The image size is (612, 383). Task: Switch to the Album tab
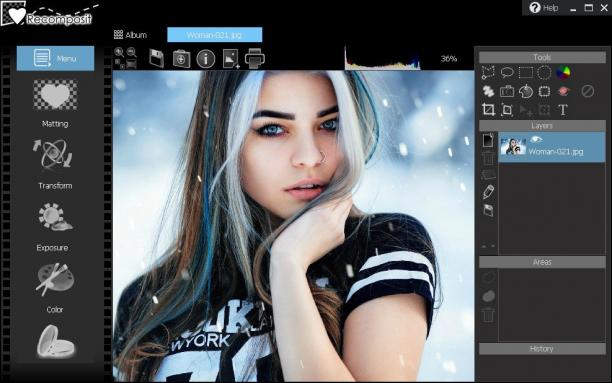pyautogui.click(x=130, y=35)
